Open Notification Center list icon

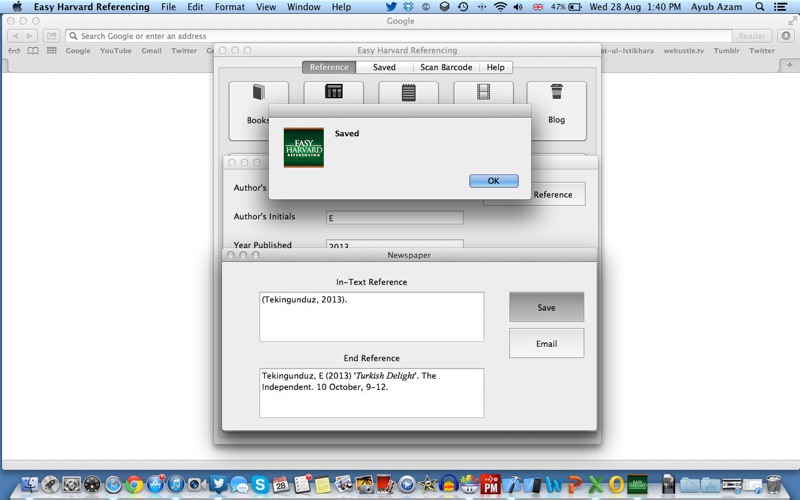coord(780,7)
